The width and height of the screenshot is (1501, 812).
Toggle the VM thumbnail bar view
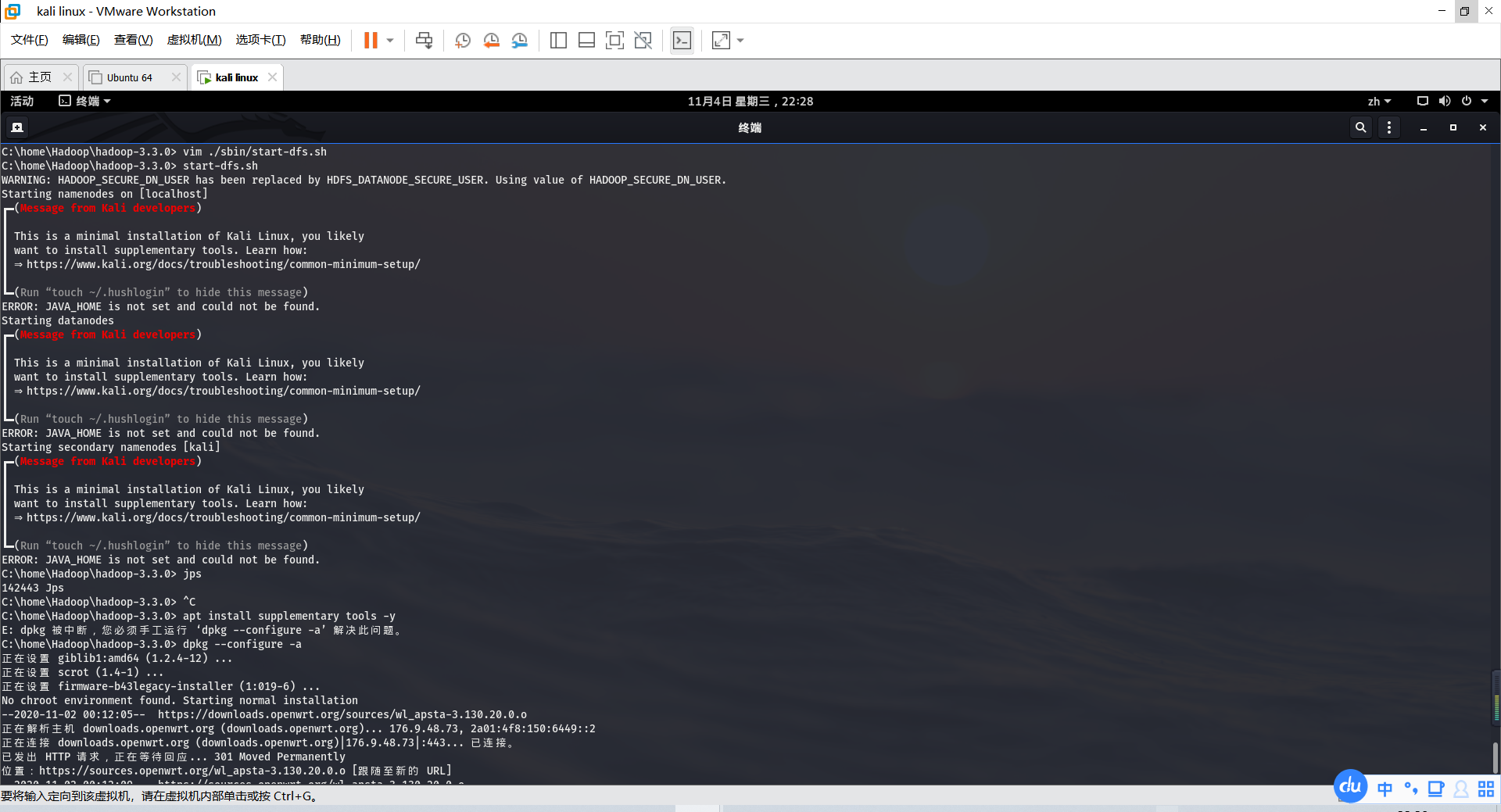click(586, 40)
